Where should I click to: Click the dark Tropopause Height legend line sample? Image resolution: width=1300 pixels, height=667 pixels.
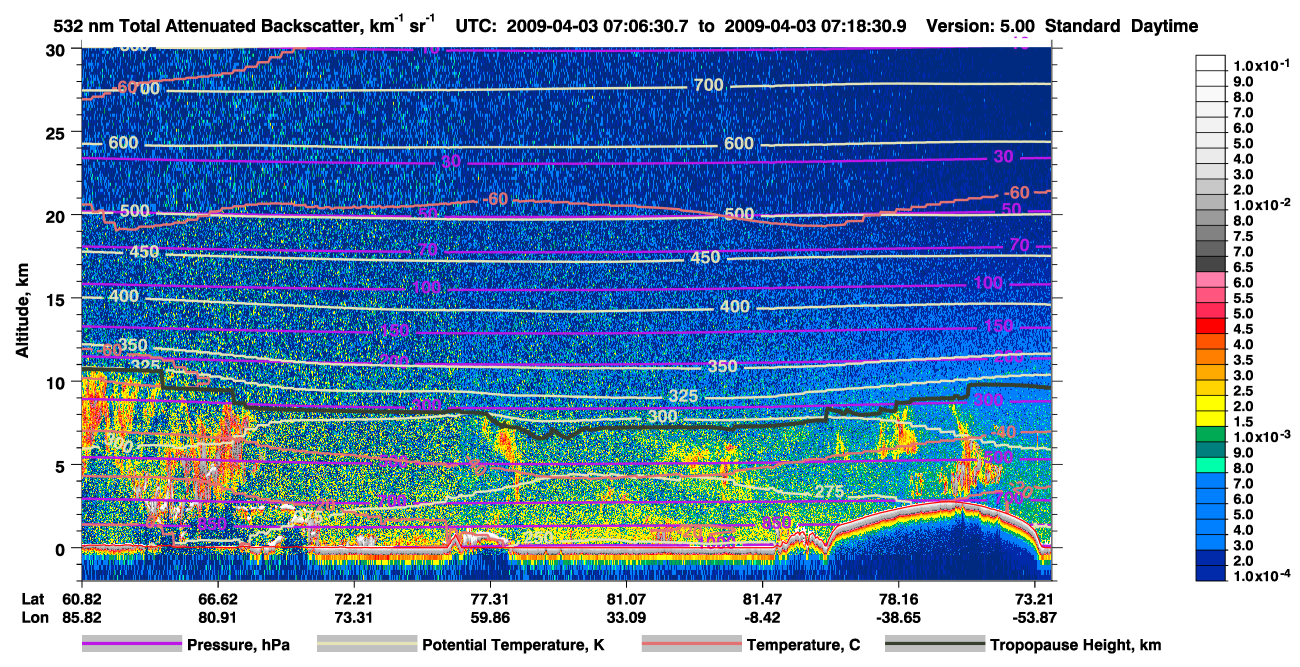coord(936,645)
